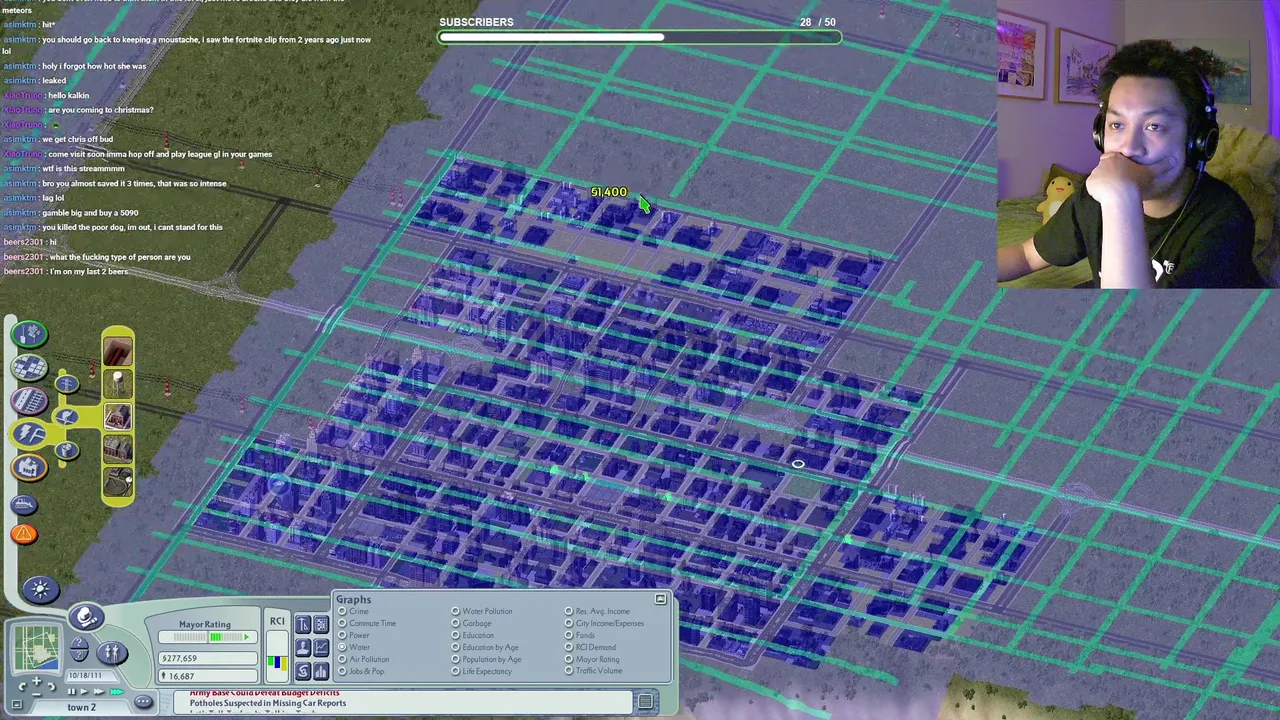Select the Population by Age graph
Viewport: 1280px width, 720px height.
456,659
